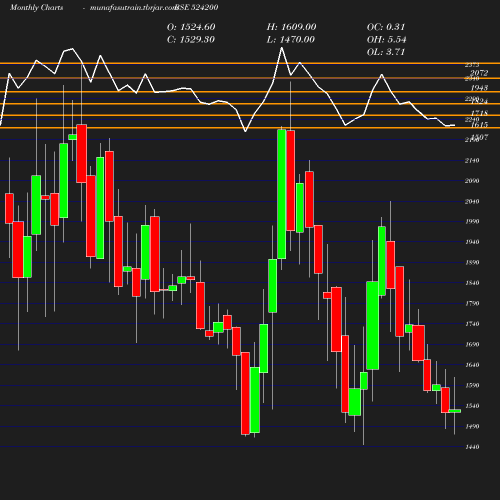Select the open value "O: 1524.60"
The height and width of the screenshot is (500, 500).
pyautogui.click(x=191, y=27)
